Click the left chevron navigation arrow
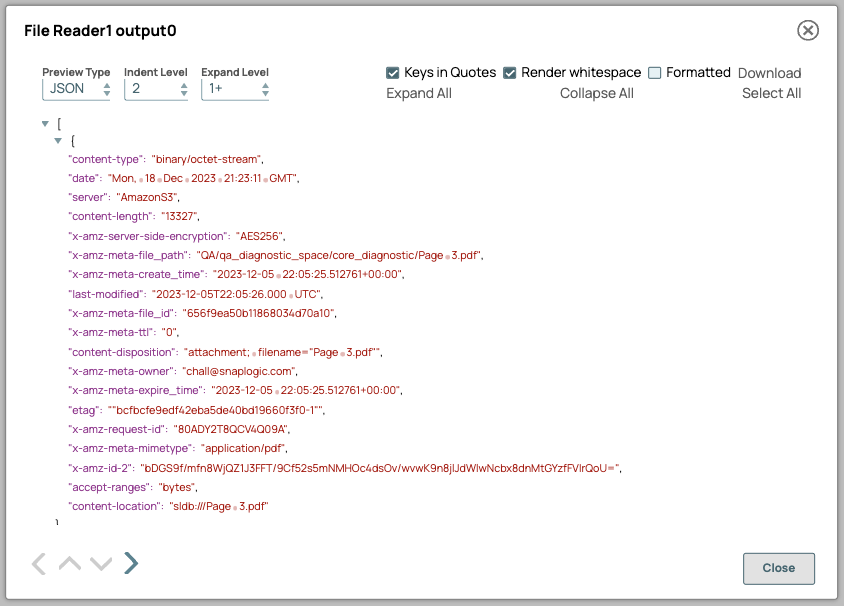 click(x=38, y=563)
